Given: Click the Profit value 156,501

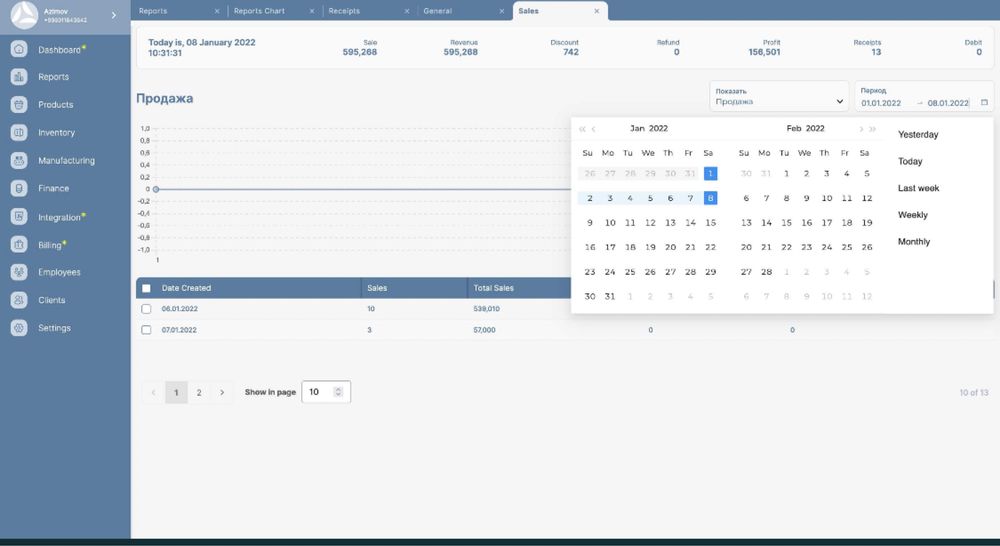Looking at the screenshot, I should (764, 52).
